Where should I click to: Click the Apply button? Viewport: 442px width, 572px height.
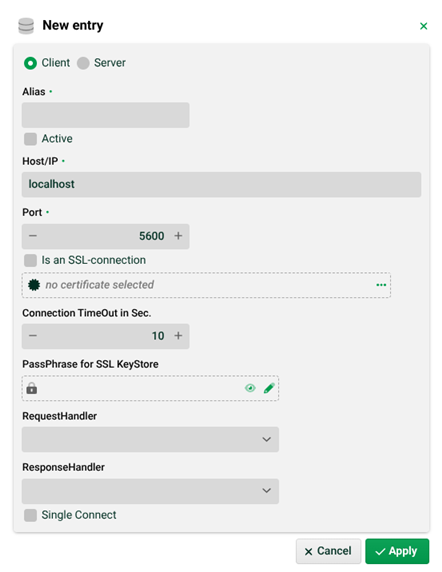pos(397,551)
